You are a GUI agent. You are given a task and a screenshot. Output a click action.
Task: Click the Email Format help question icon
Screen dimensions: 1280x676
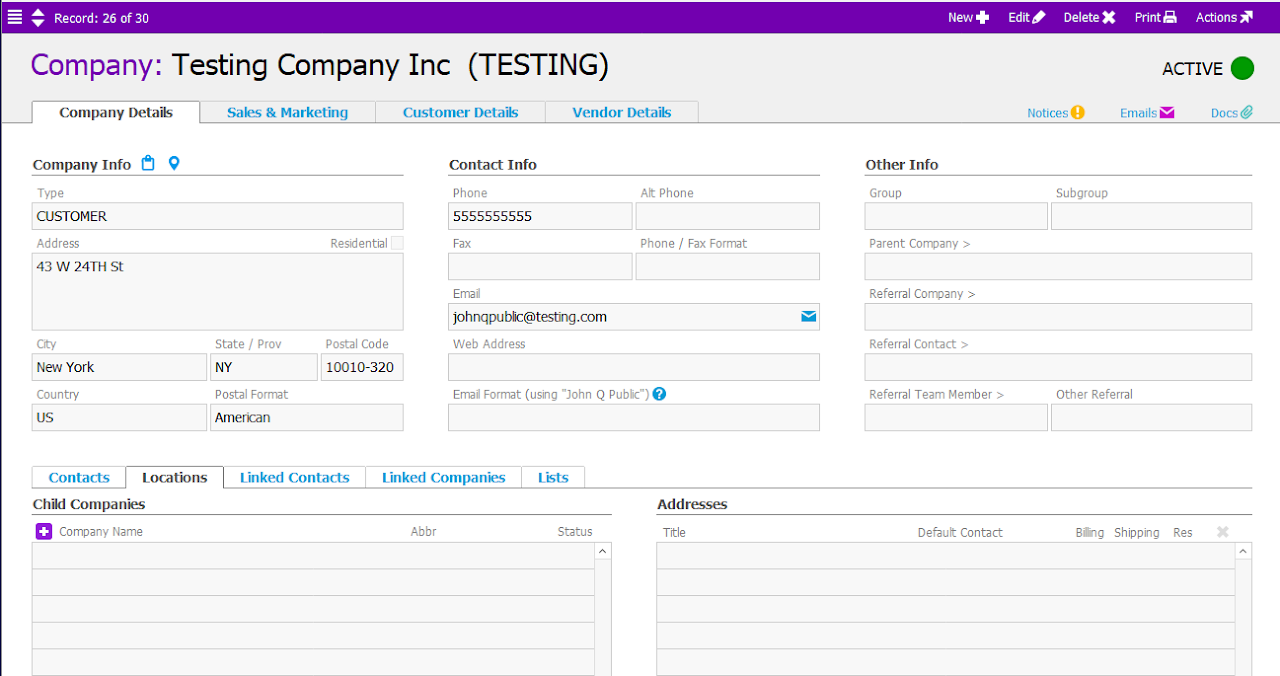659,394
